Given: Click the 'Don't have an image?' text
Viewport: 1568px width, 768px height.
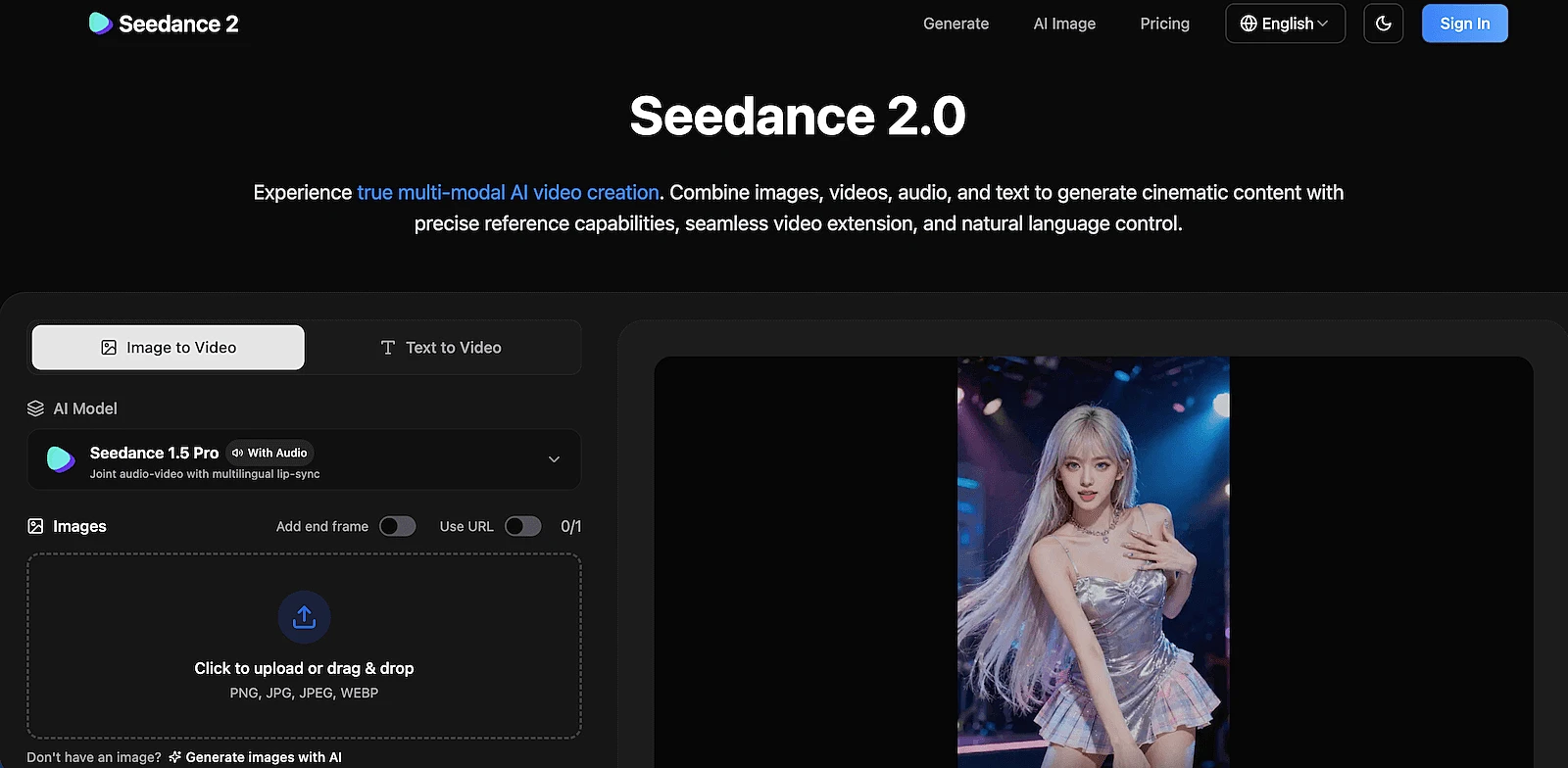Looking at the screenshot, I should pyautogui.click(x=94, y=757).
